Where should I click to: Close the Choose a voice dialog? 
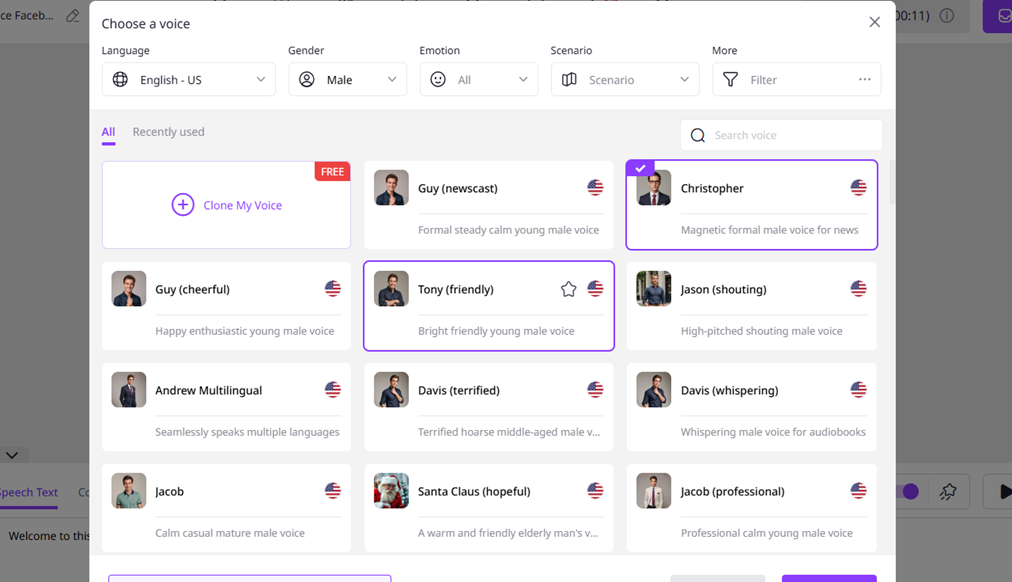(x=874, y=22)
